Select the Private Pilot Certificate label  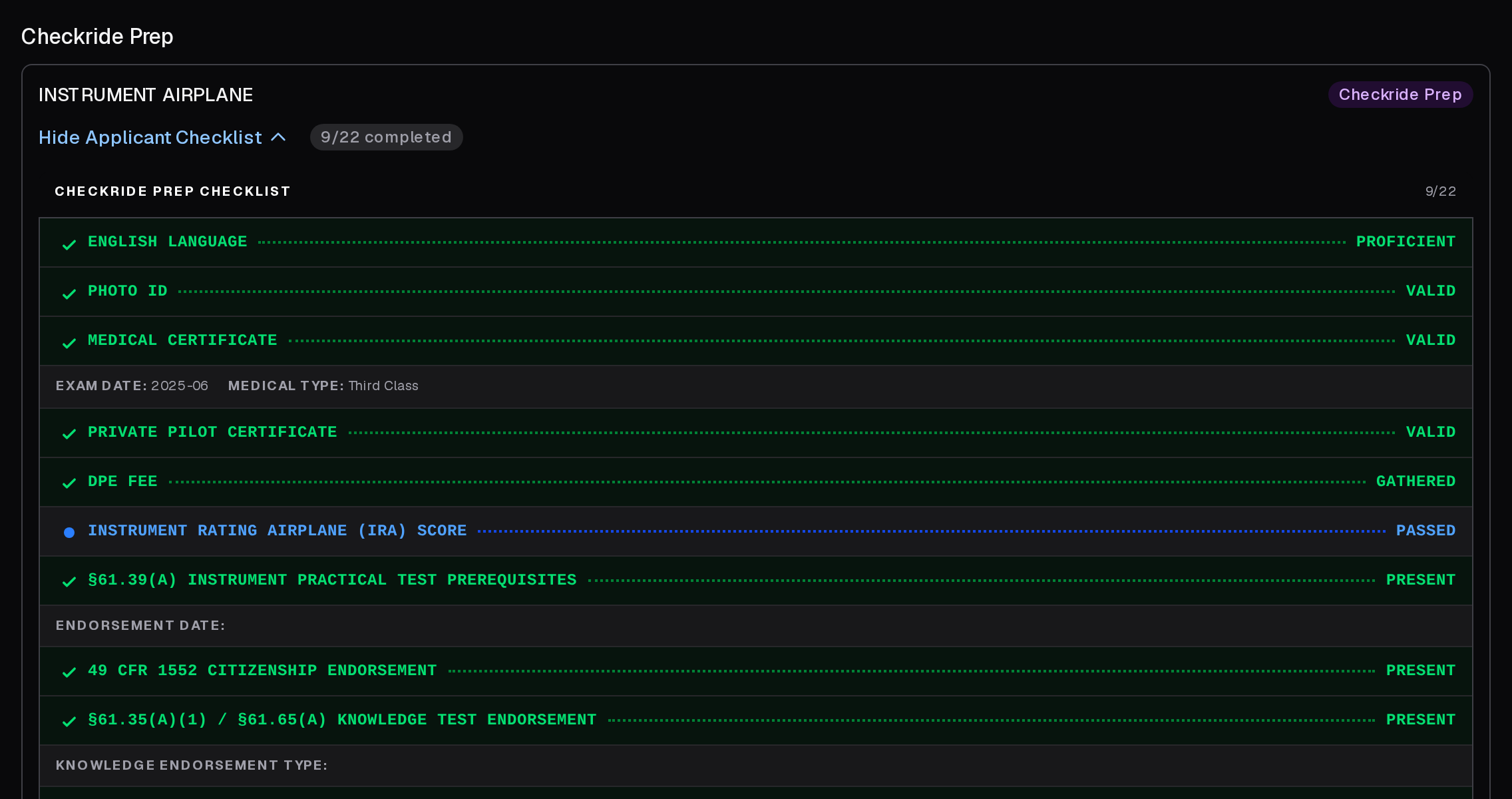click(x=212, y=432)
